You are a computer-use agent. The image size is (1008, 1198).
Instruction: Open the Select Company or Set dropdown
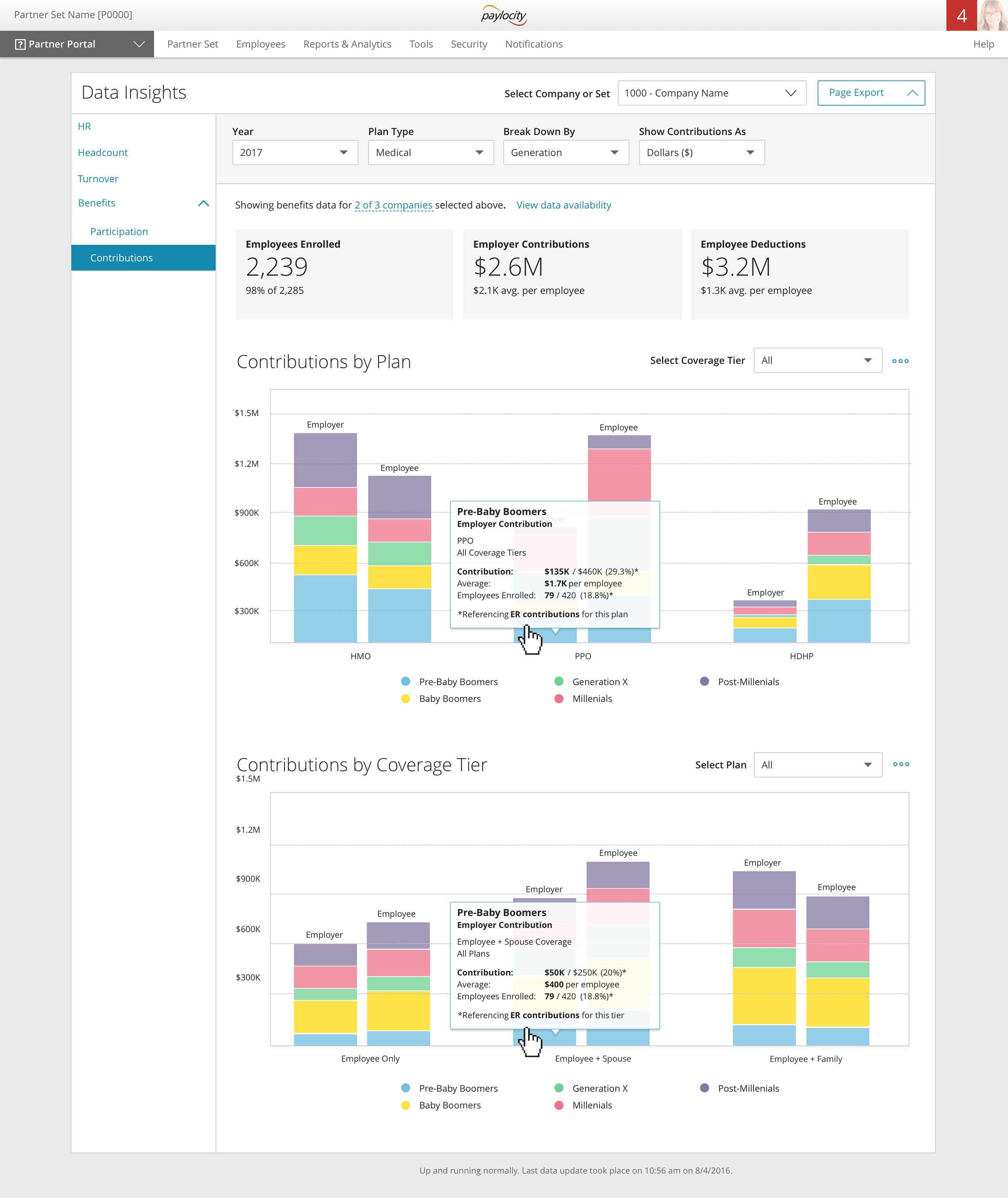[x=712, y=93]
